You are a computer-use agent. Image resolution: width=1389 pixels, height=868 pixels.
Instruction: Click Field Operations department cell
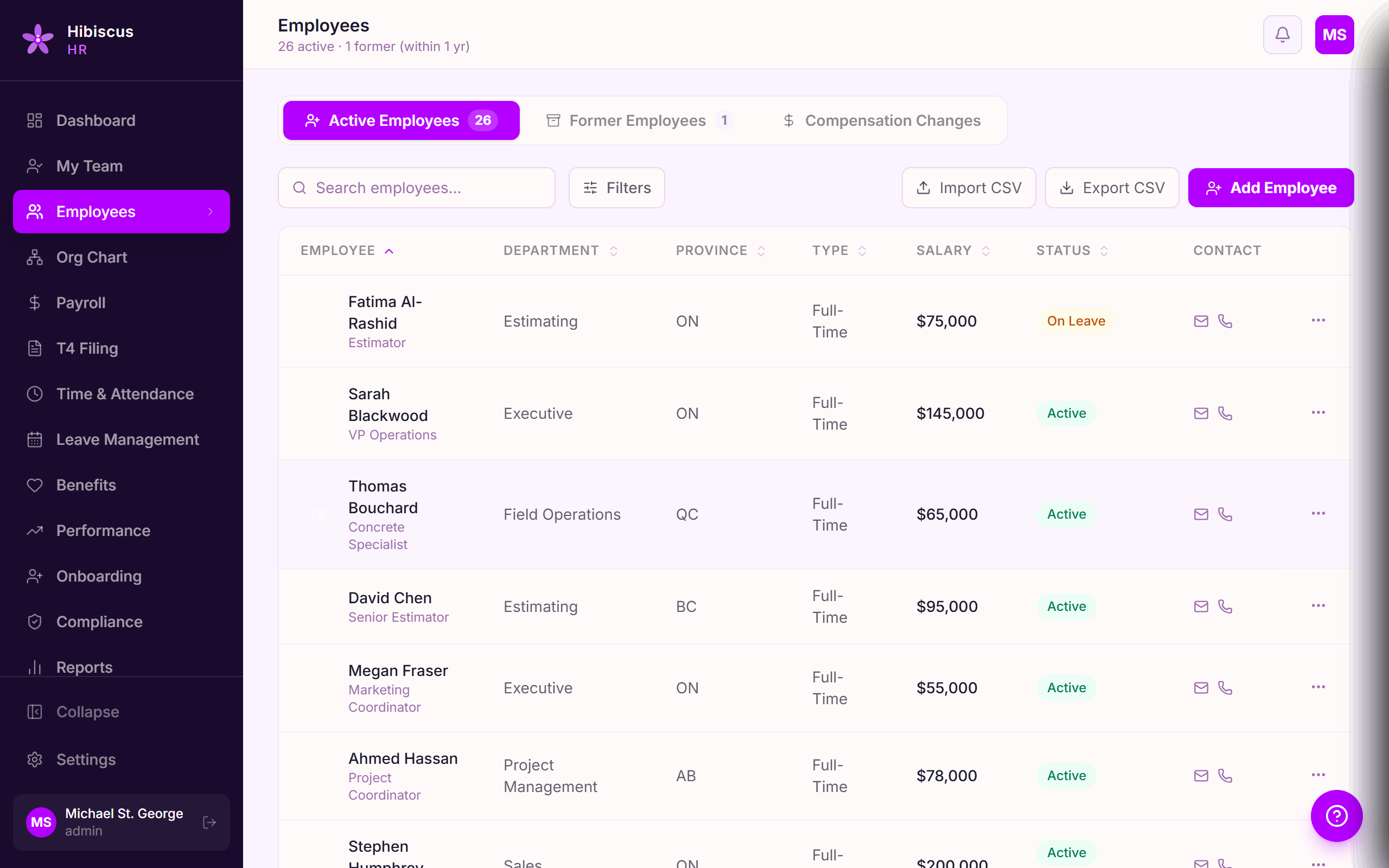pyautogui.click(x=562, y=514)
